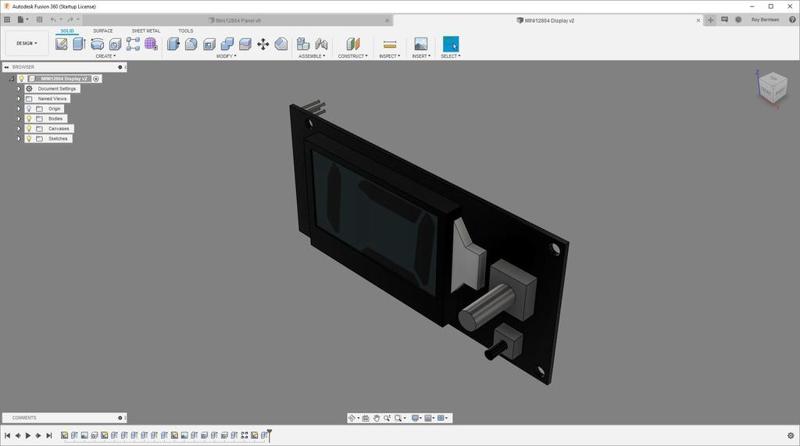Select the Orbit tool in navigation bar
The width and height of the screenshot is (800, 446).
tap(352, 418)
